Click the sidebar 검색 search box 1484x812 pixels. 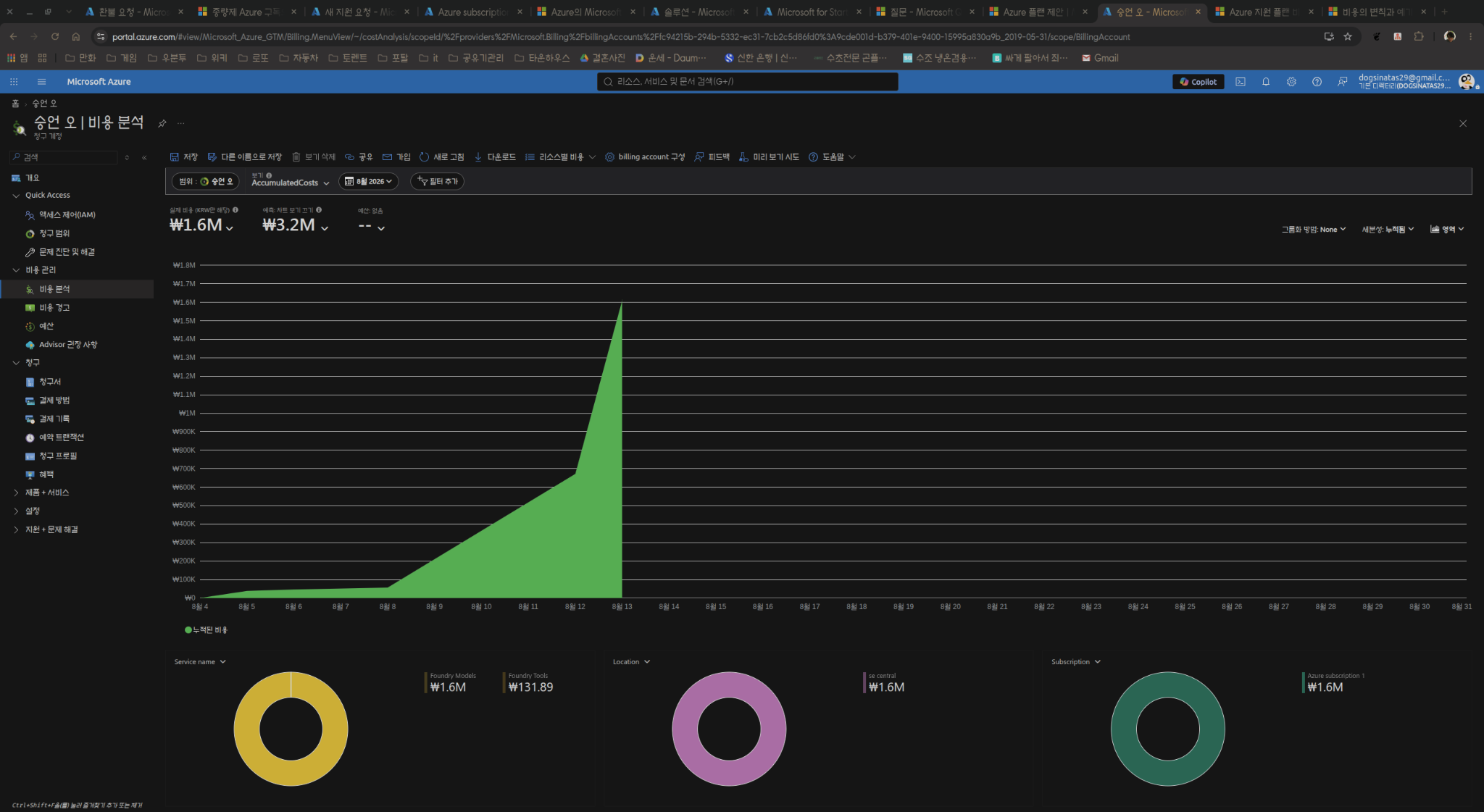pyautogui.click(x=64, y=157)
